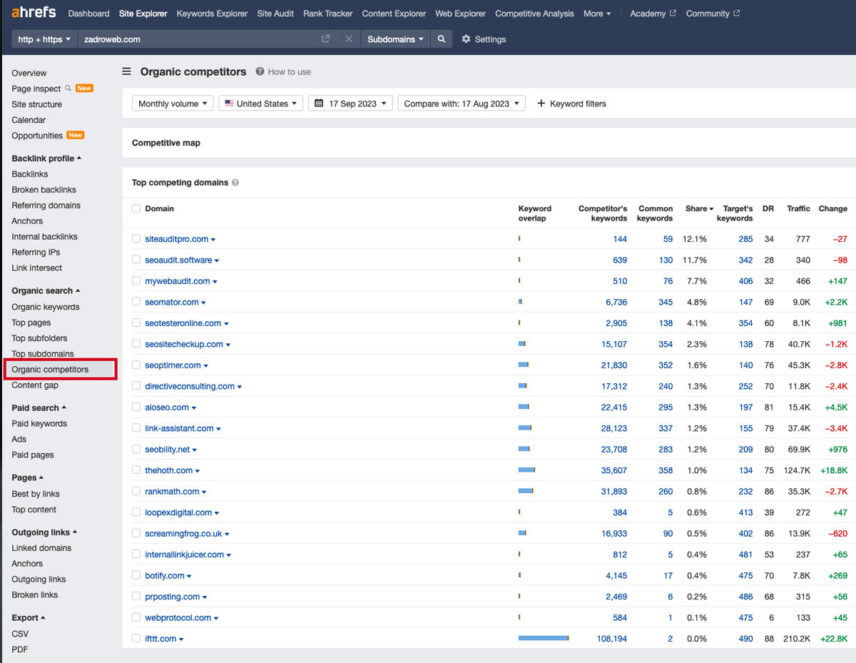Click the Community external link icon
Image resolution: width=856 pixels, height=663 pixels.
tap(736, 13)
